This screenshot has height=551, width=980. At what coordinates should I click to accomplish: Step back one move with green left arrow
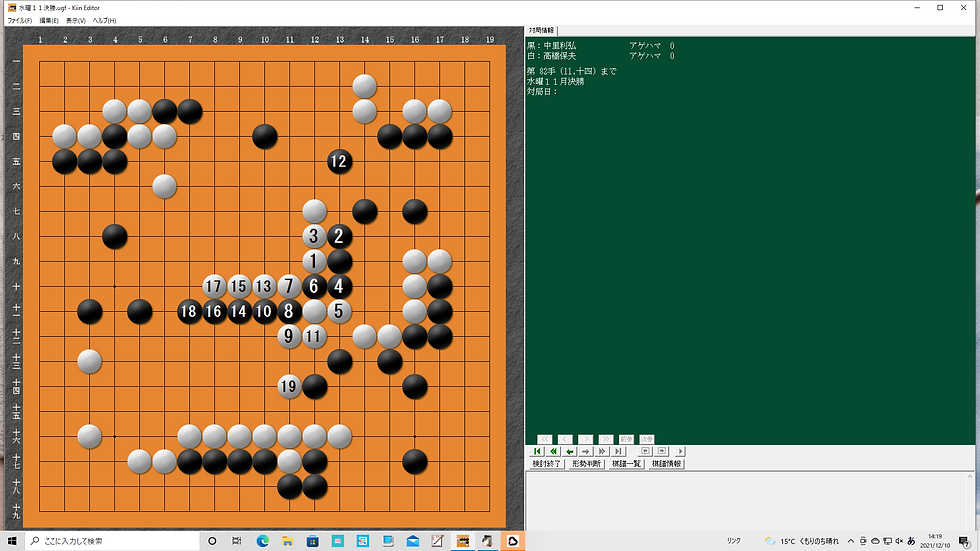569,451
